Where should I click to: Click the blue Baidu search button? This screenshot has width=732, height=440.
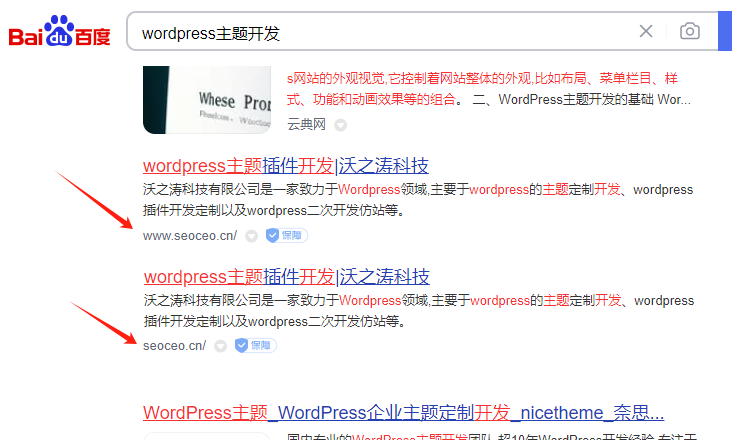[725, 31]
